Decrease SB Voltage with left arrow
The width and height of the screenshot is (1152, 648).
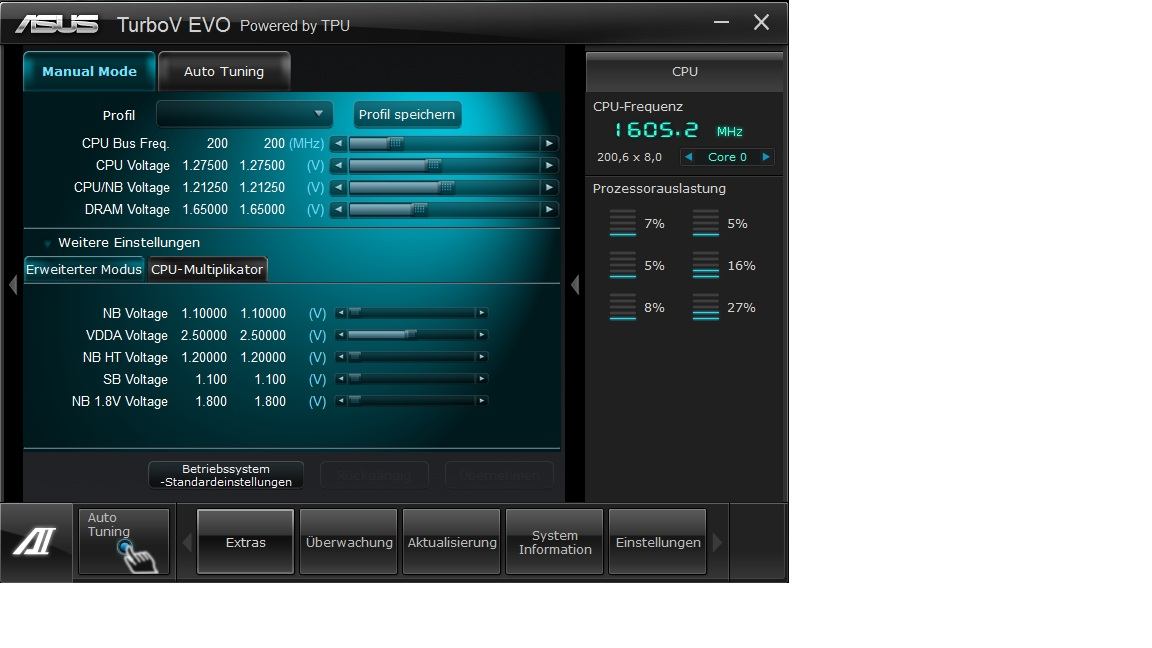(341, 379)
